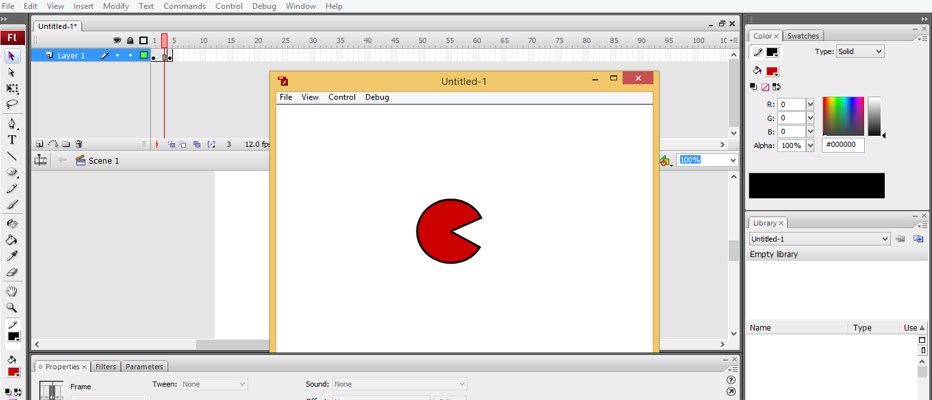Toggle the Onion Skin button
Screen dimensions: 932x400
pyautogui.click(x=171, y=144)
